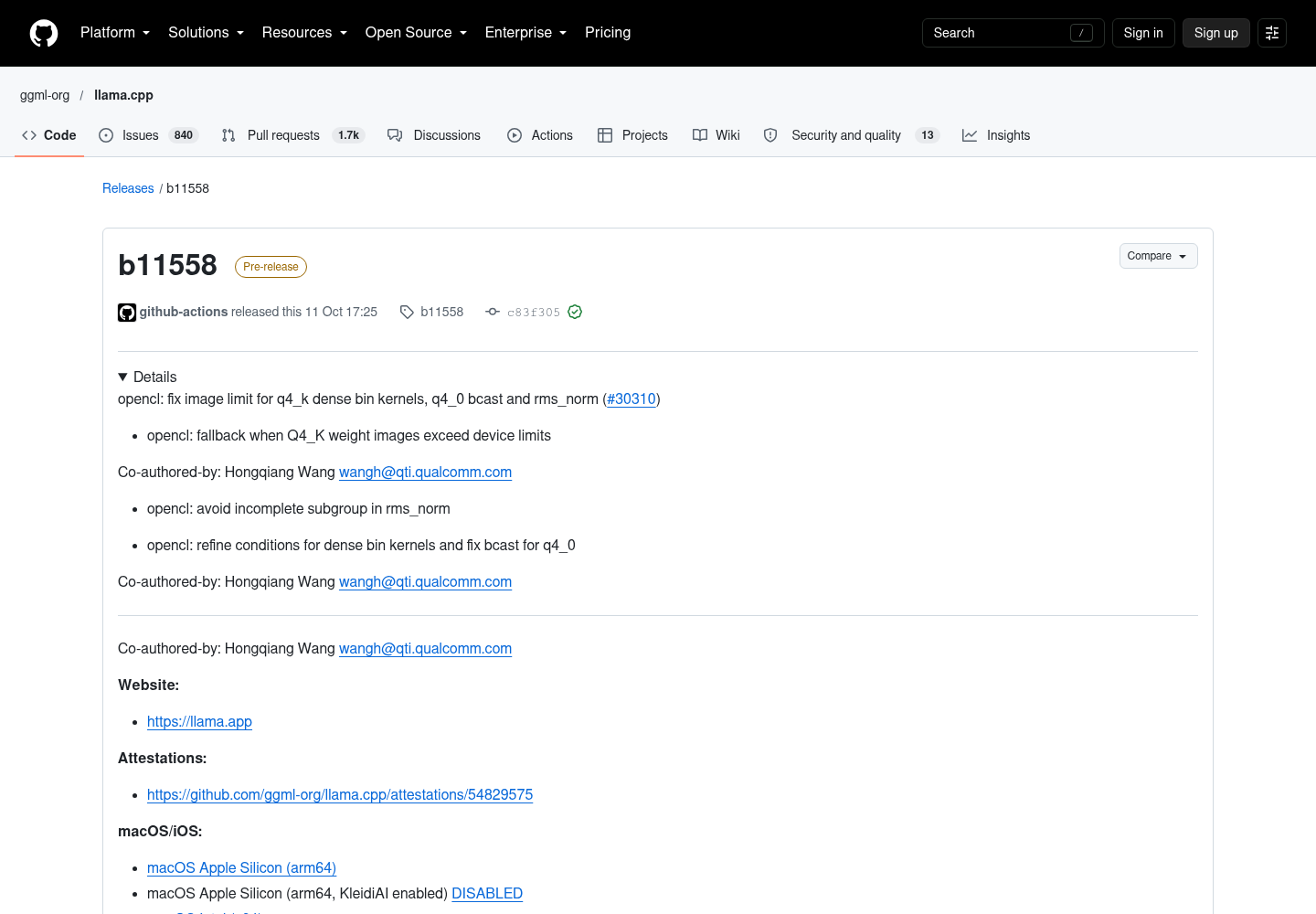
Task: Open the Issues tab
Action: pos(148,135)
